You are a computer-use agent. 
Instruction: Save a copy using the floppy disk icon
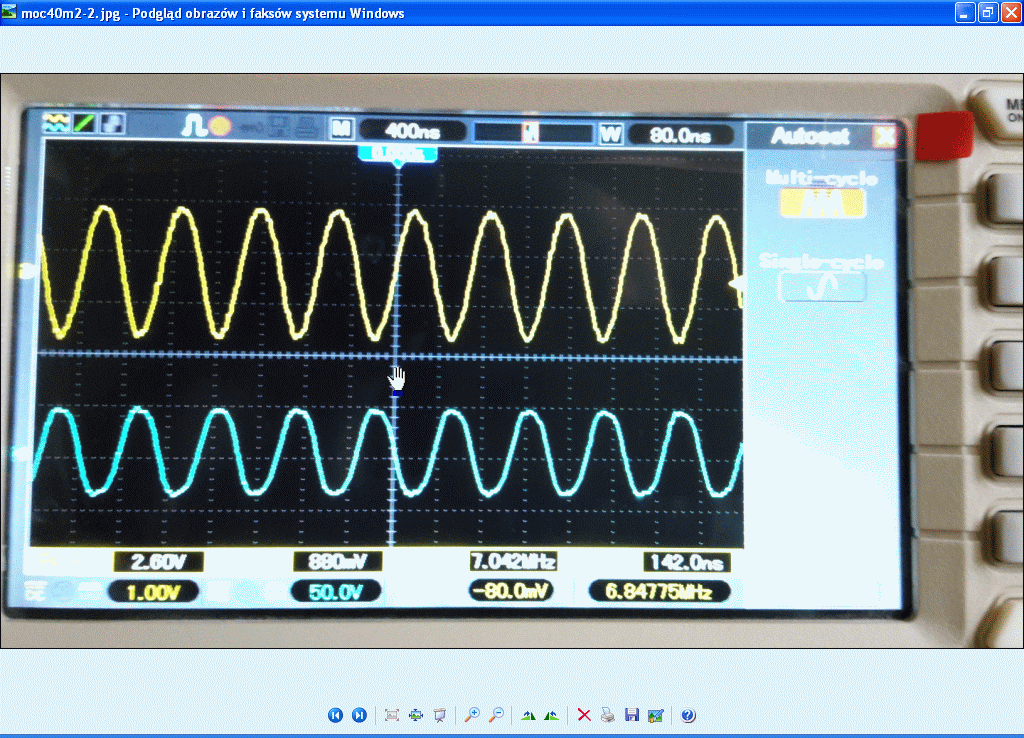[x=632, y=715]
